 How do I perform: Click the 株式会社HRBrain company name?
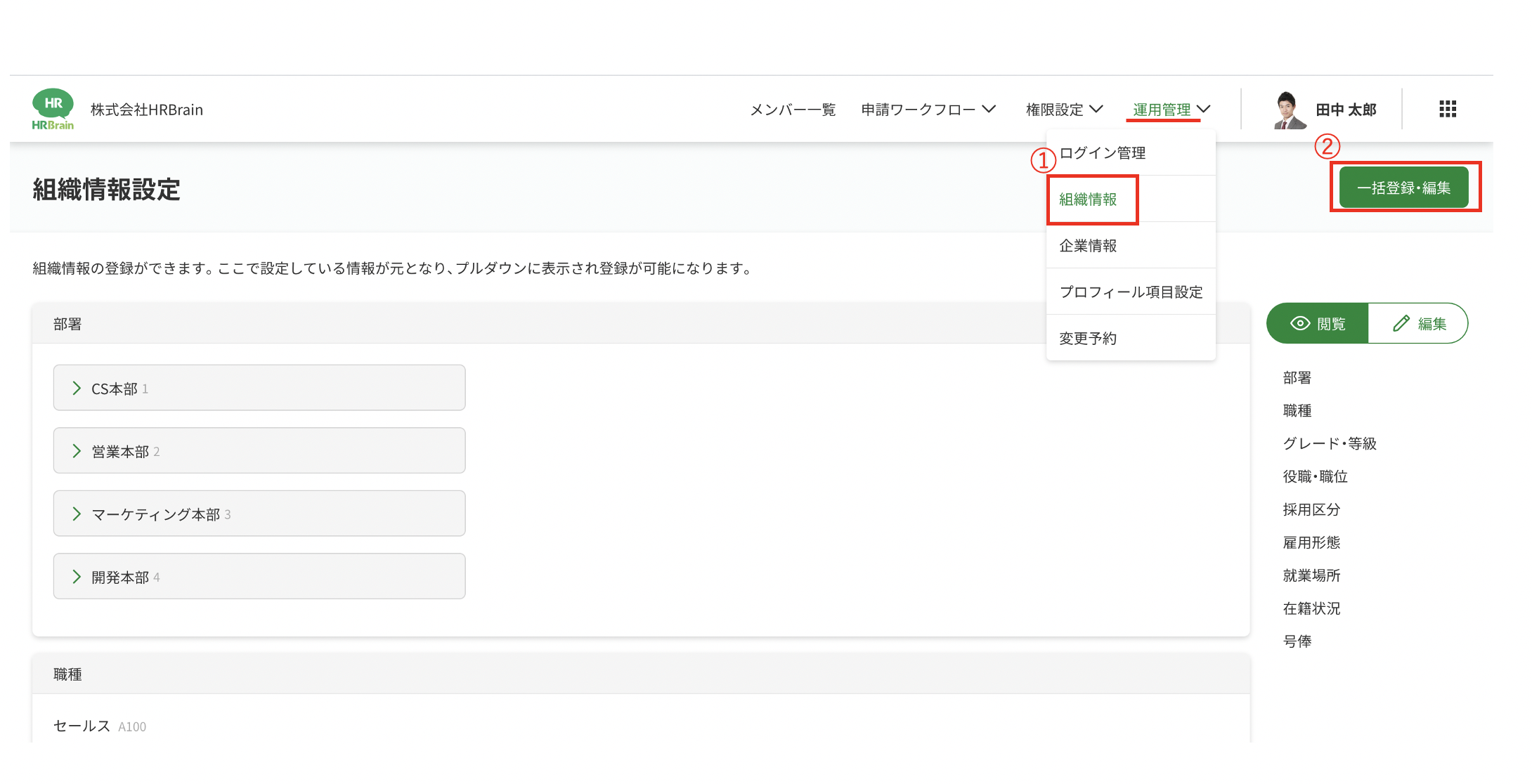click(146, 110)
